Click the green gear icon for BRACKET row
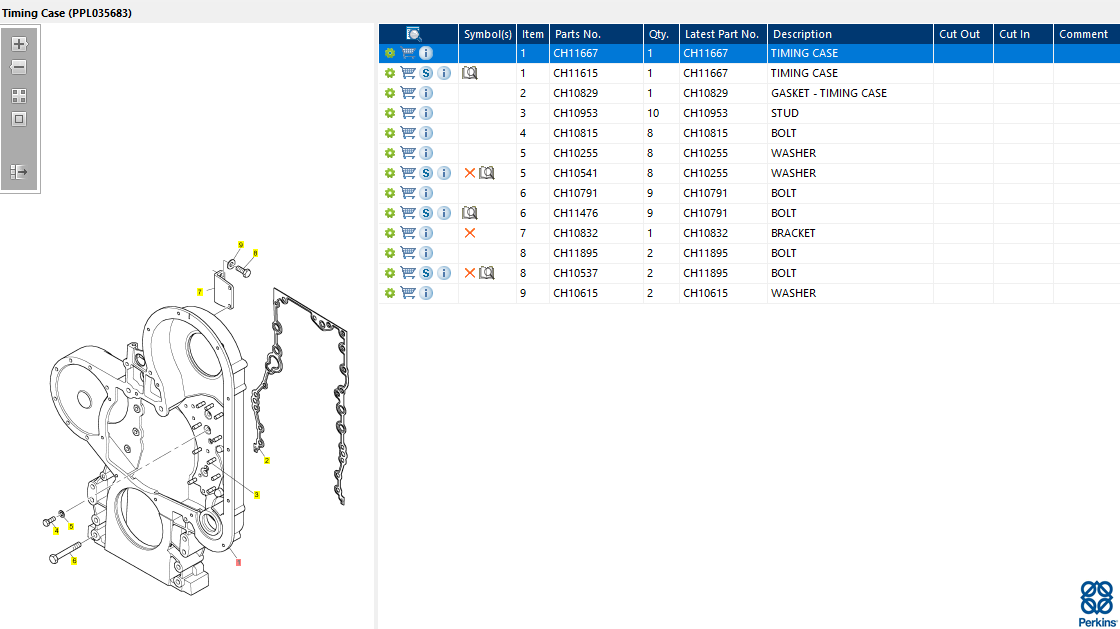Image resolution: width=1120 pixels, height=629 pixels. point(390,233)
